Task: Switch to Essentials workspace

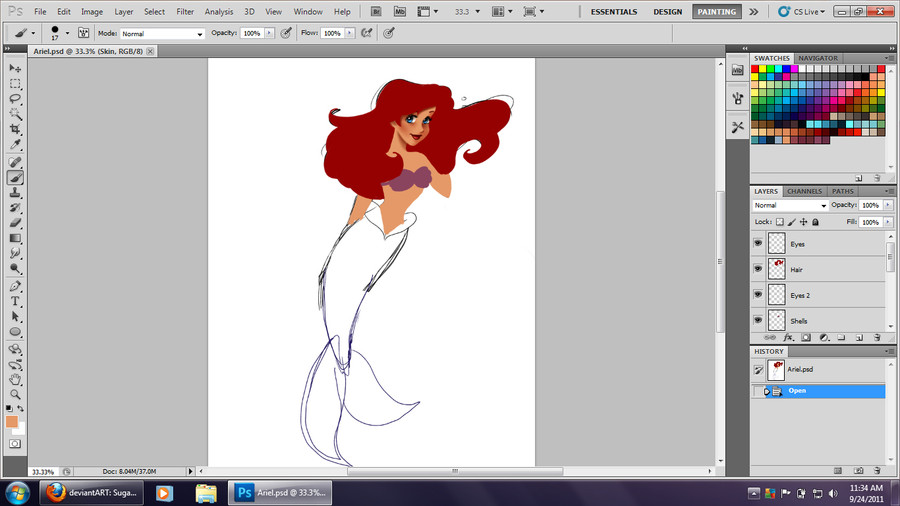Action: coord(614,11)
